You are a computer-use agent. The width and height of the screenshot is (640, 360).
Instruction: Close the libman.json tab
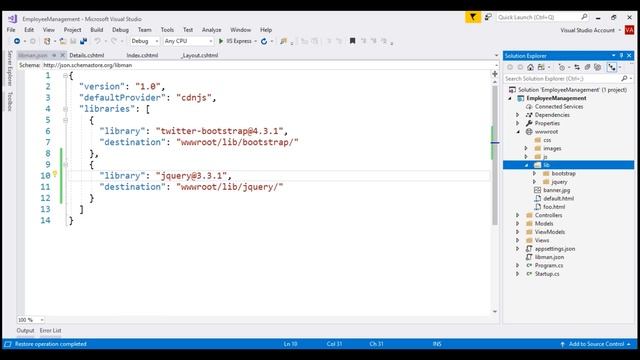click(x=62, y=56)
